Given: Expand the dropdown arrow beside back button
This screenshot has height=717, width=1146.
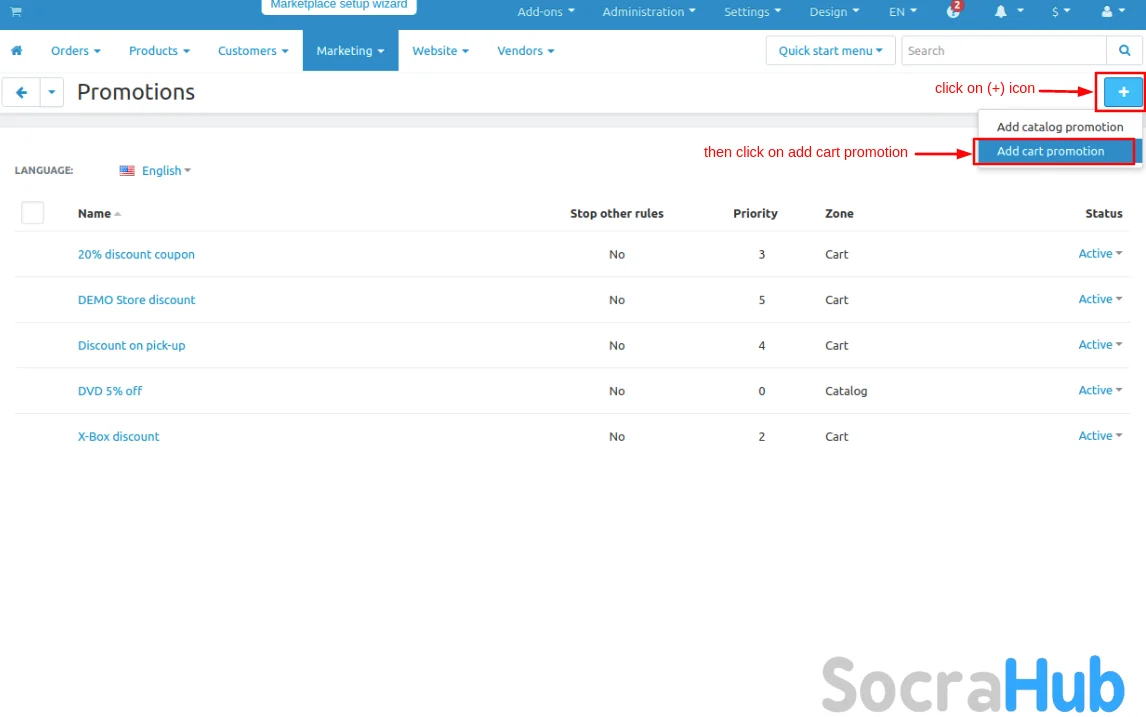Looking at the screenshot, I should (x=51, y=93).
